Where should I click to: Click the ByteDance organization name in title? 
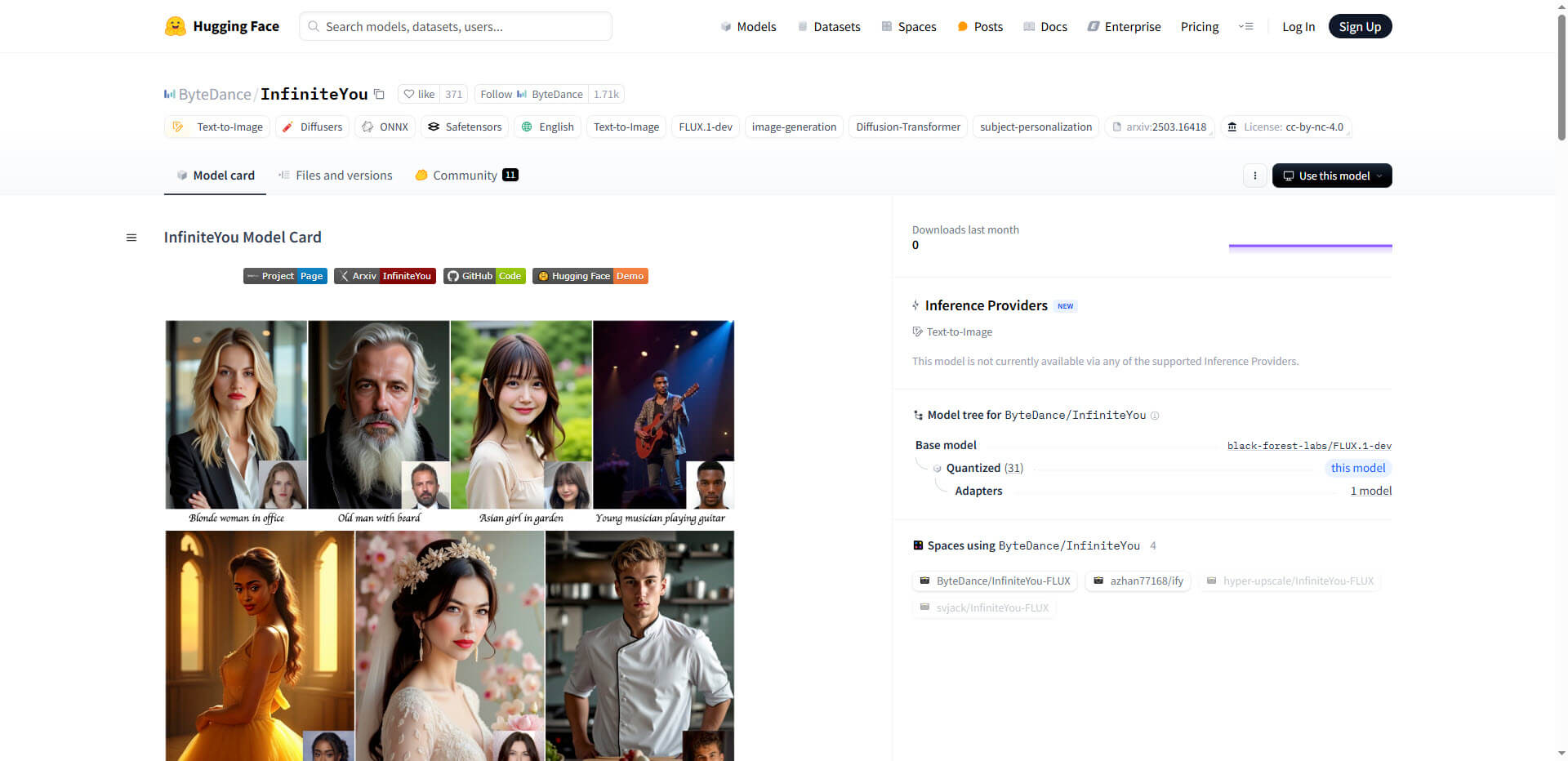(215, 95)
